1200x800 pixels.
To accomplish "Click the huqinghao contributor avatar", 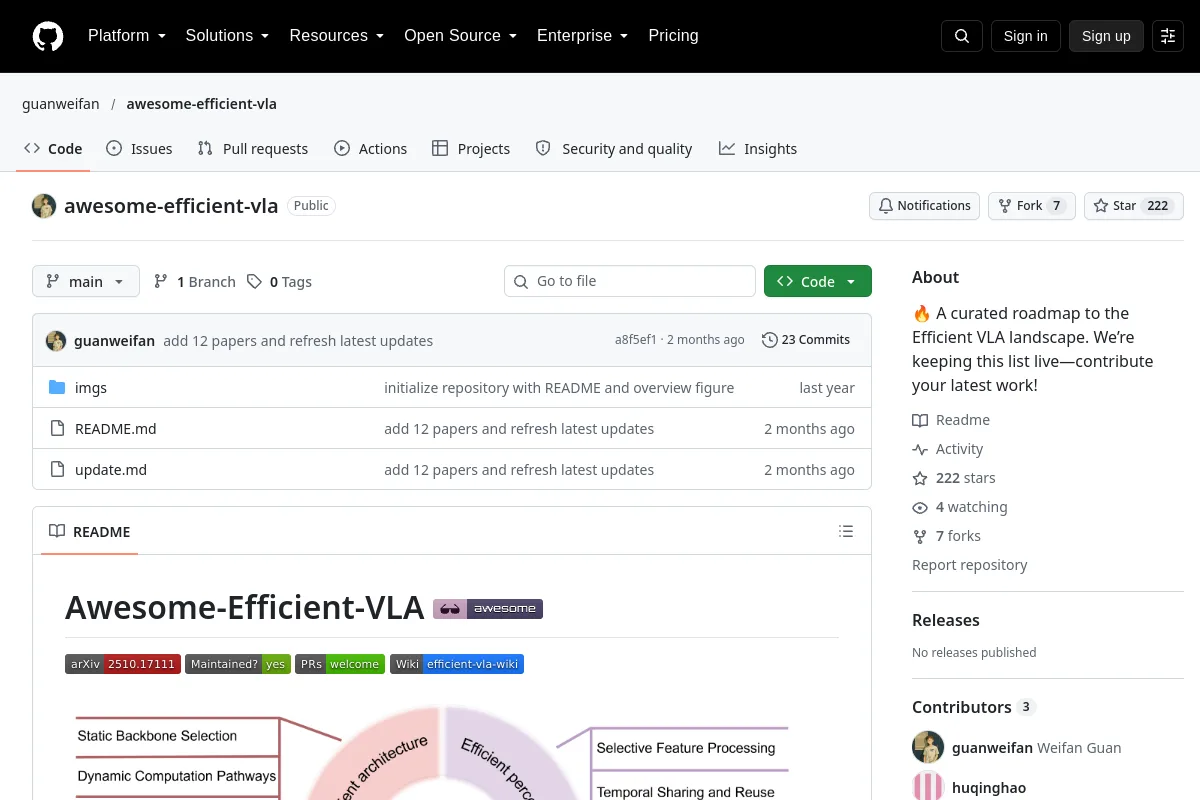I will click(x=928, y=787).
